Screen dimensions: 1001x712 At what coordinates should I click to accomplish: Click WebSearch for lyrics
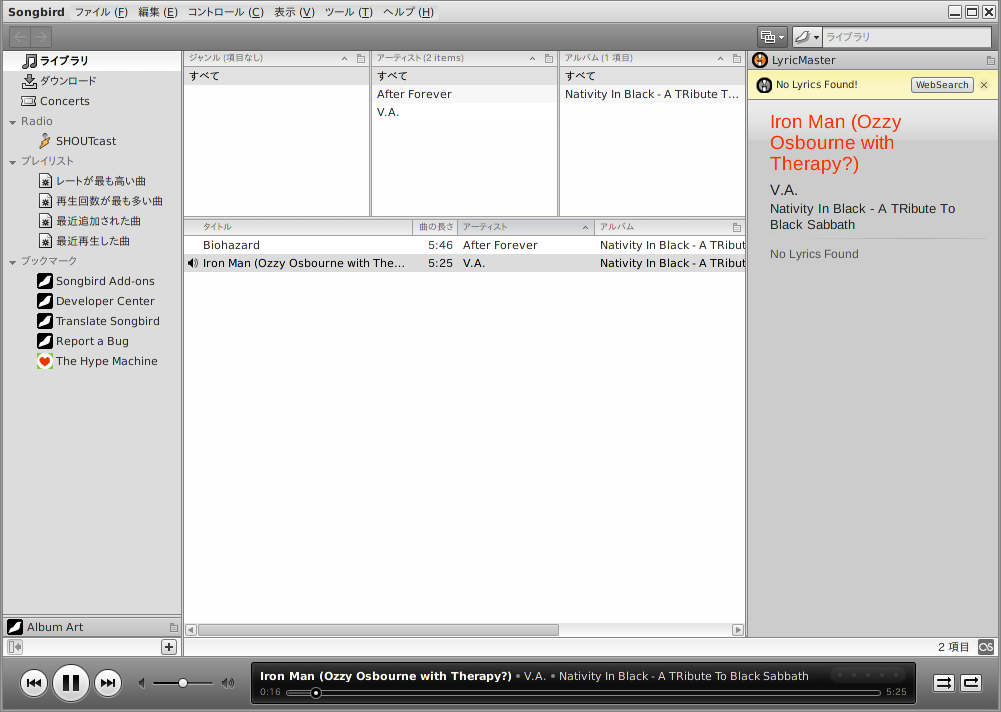[x=942, y=85]
